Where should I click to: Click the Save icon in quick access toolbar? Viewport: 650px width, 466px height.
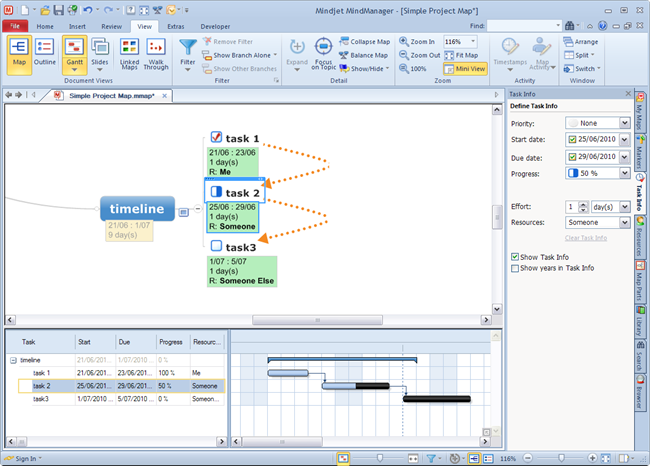59,10
